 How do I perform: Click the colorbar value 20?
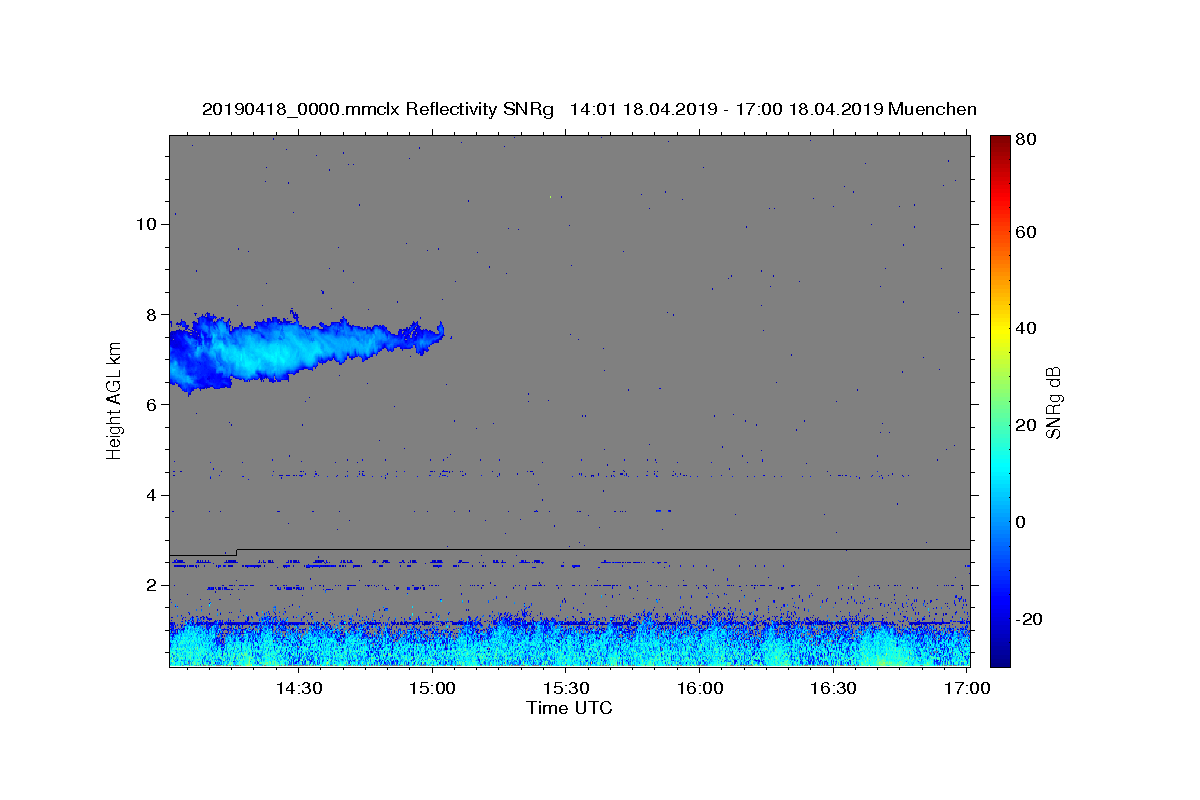pyautogui.click(x=1025, y=426)
